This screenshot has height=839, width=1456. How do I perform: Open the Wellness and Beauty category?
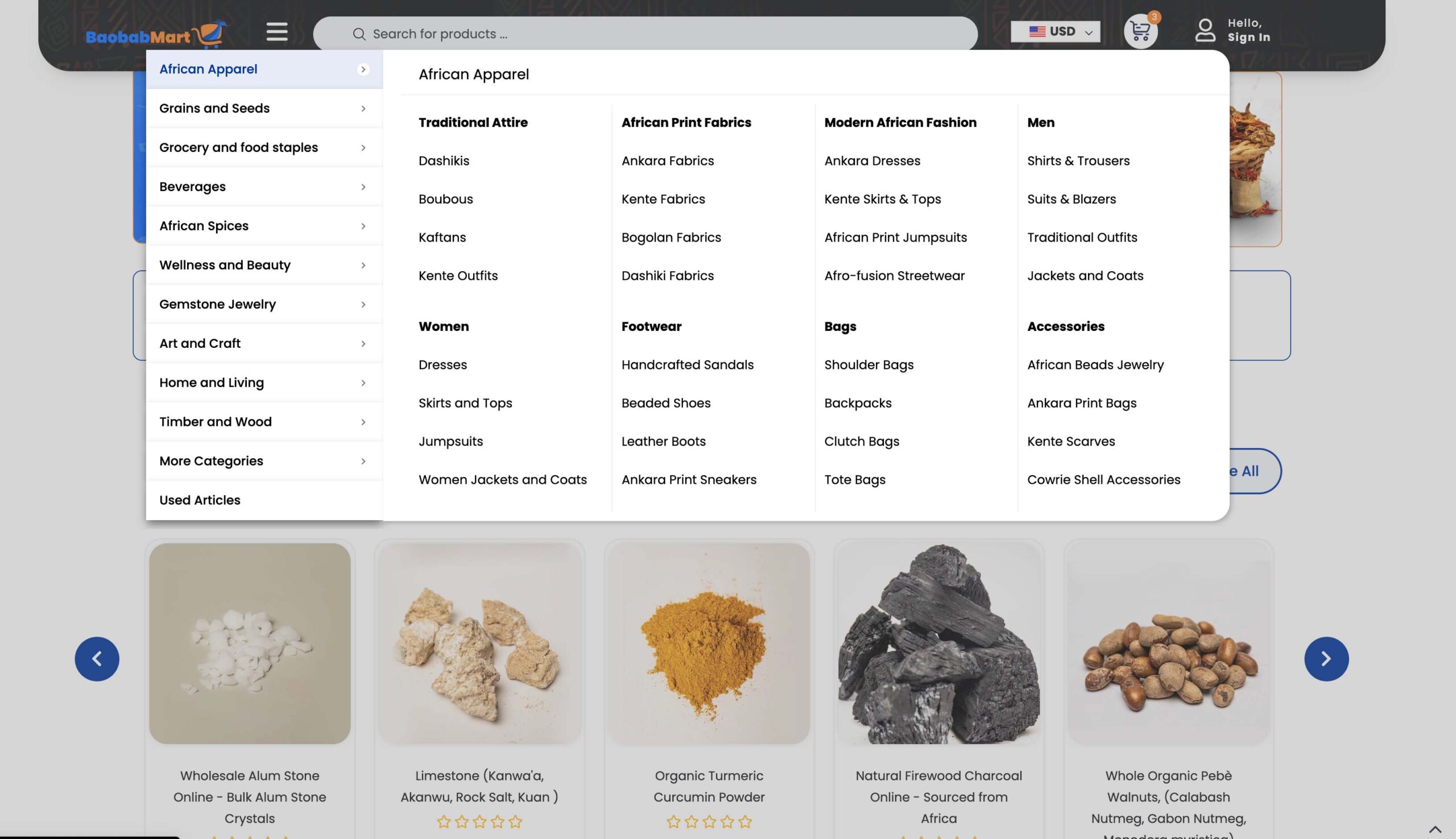click(x=225, y=264)
